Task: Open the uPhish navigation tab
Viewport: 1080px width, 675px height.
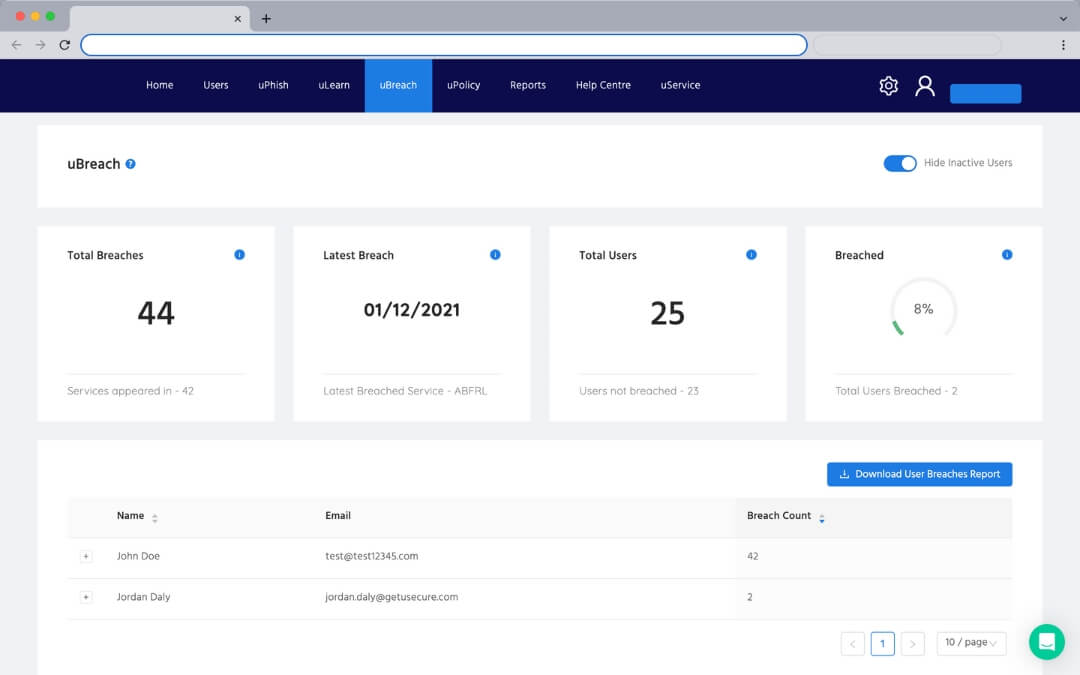Action: click(x=273, y=86)
